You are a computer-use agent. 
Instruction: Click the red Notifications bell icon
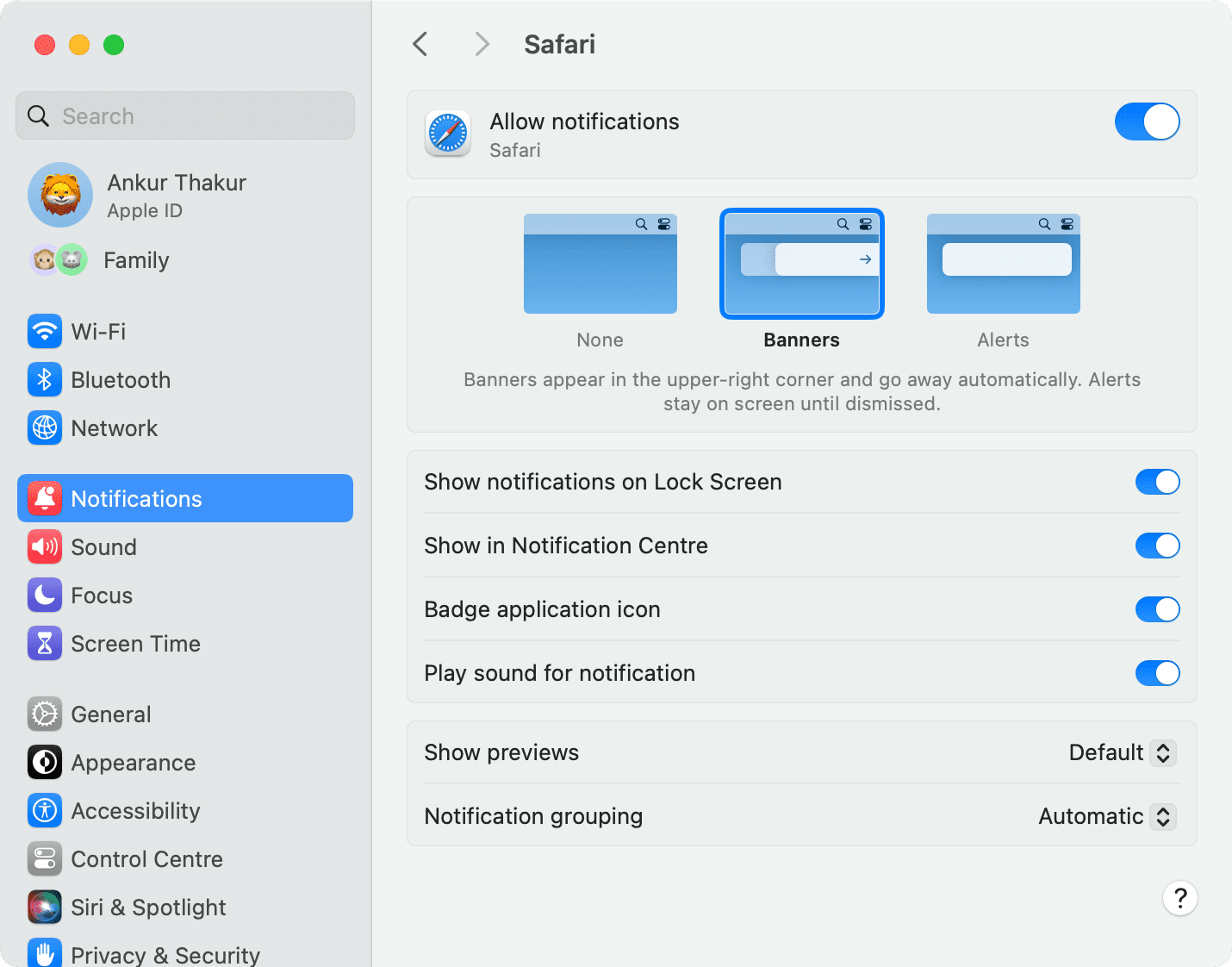pyautogui.click(x=44, y=498)
